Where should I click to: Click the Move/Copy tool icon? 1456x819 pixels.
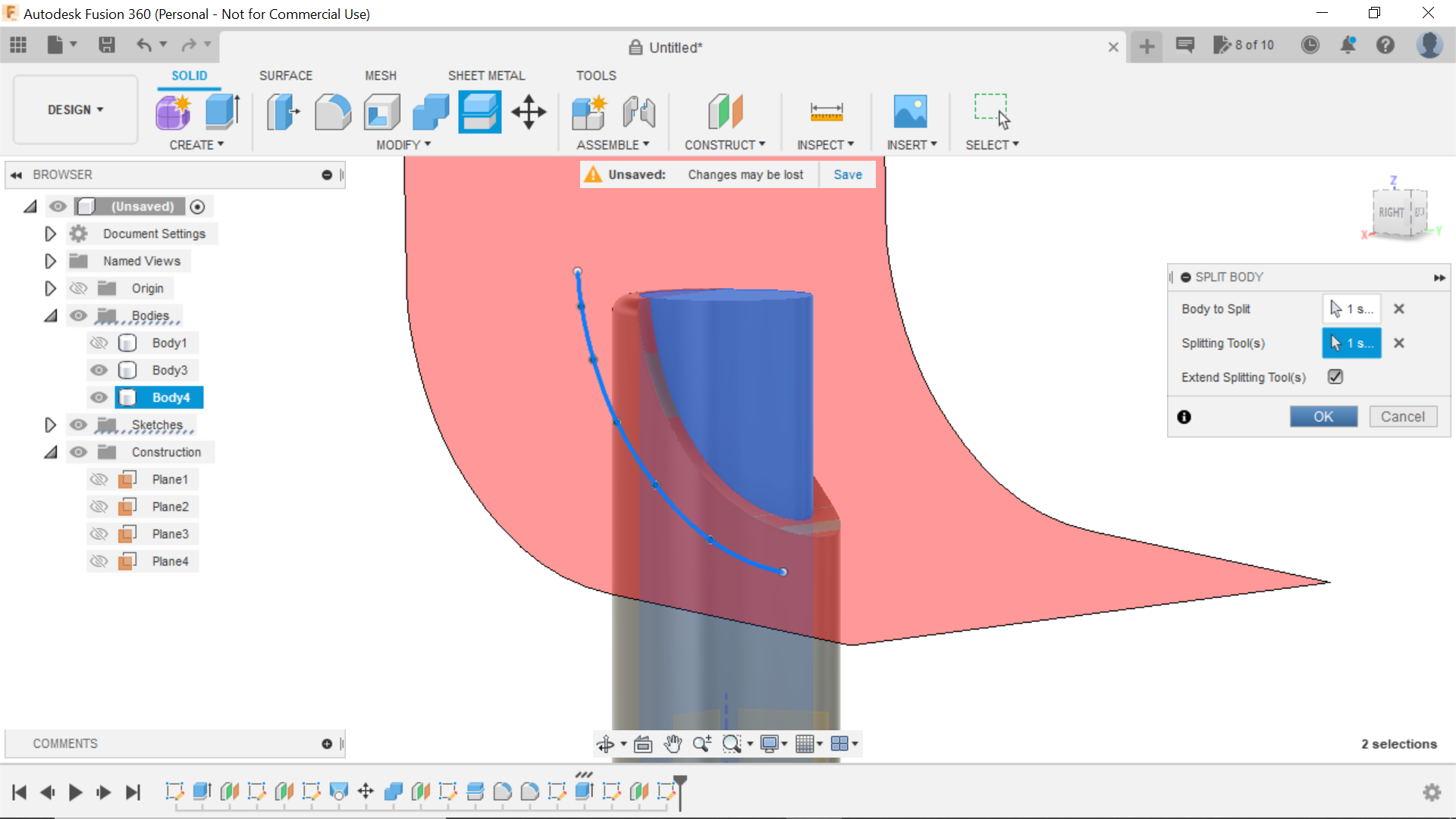pos(528,112)
